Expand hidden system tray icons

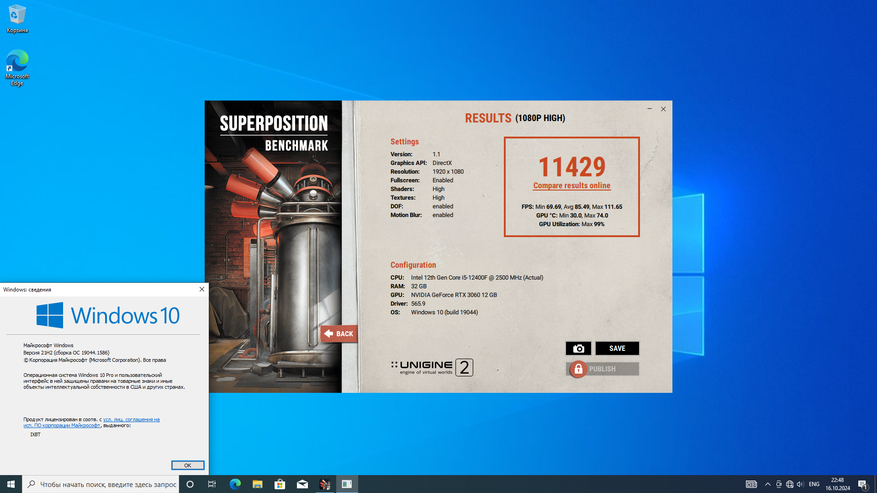pos(767,484)
